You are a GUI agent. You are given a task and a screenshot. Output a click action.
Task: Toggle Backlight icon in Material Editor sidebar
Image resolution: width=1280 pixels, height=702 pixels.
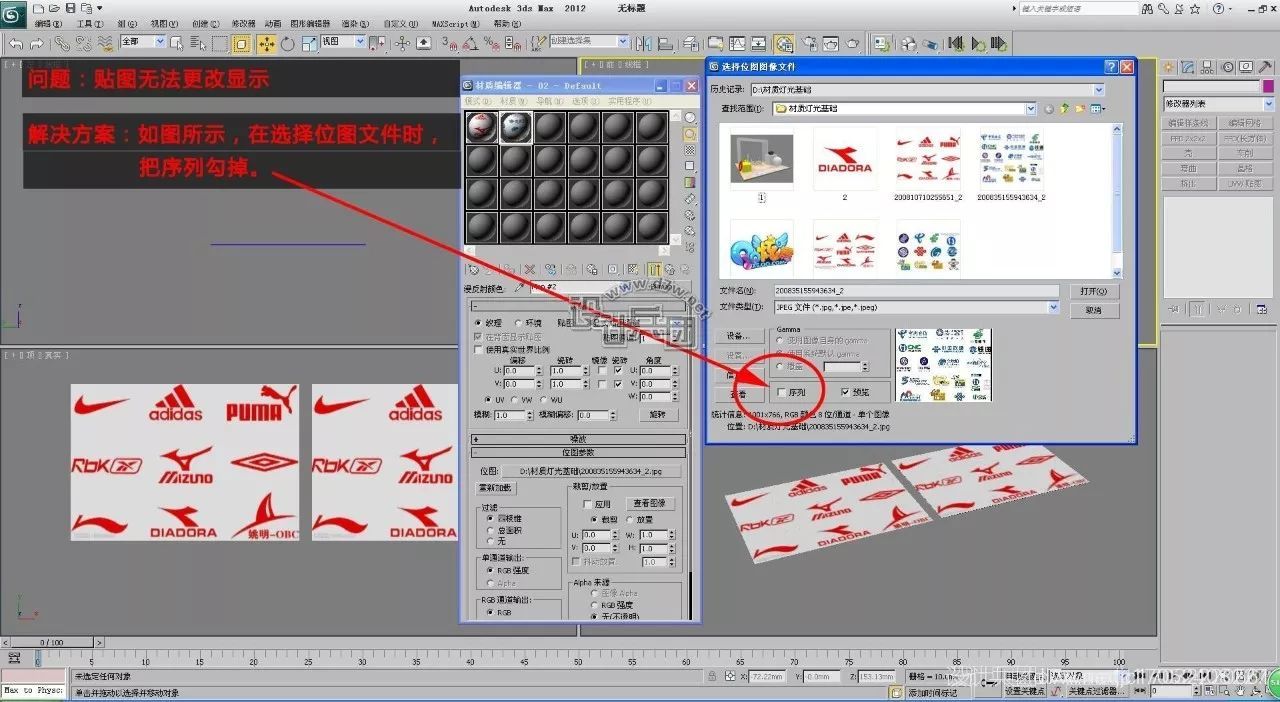click(x=690, y=134)
